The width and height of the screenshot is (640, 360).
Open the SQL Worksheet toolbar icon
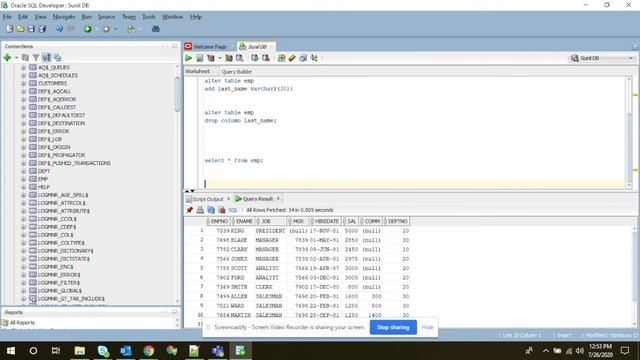(131, 29)
